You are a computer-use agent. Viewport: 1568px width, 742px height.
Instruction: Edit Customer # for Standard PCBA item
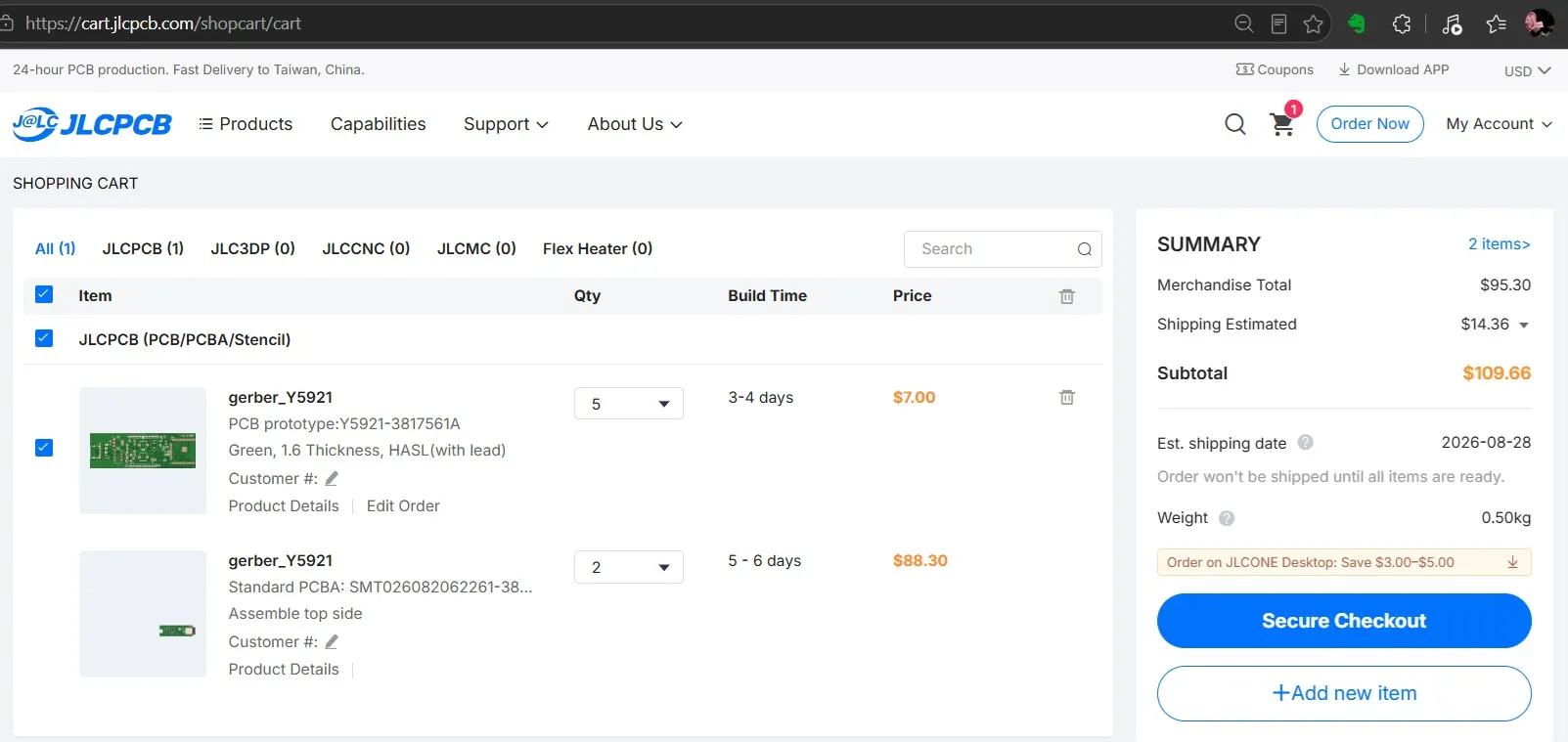click(332, 642)
